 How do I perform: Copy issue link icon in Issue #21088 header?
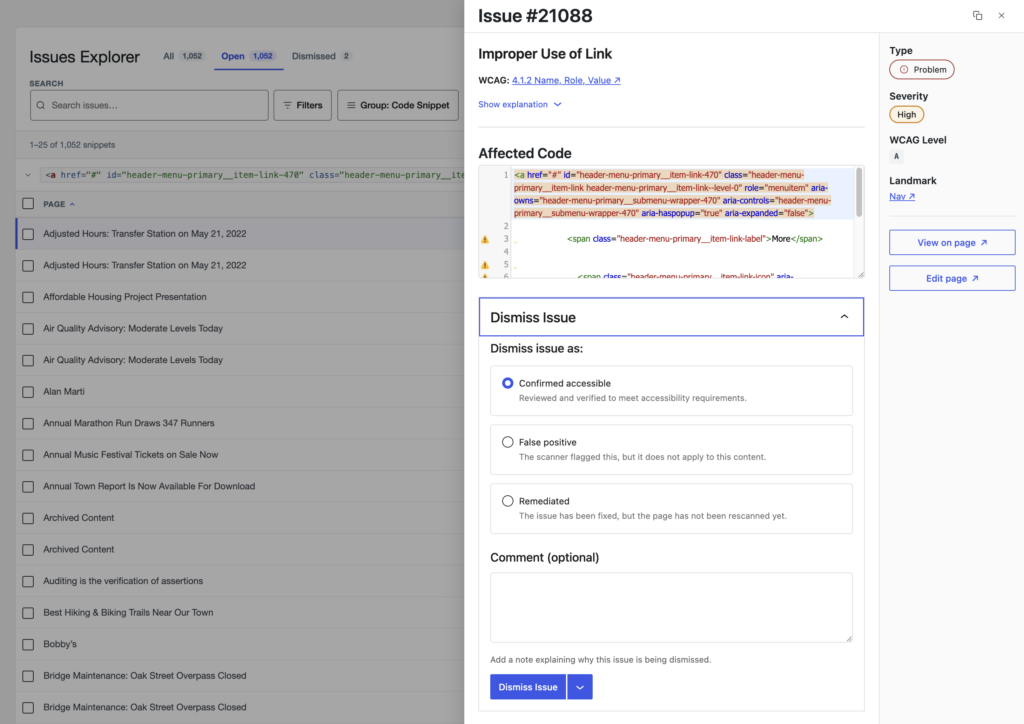point(977,16)
